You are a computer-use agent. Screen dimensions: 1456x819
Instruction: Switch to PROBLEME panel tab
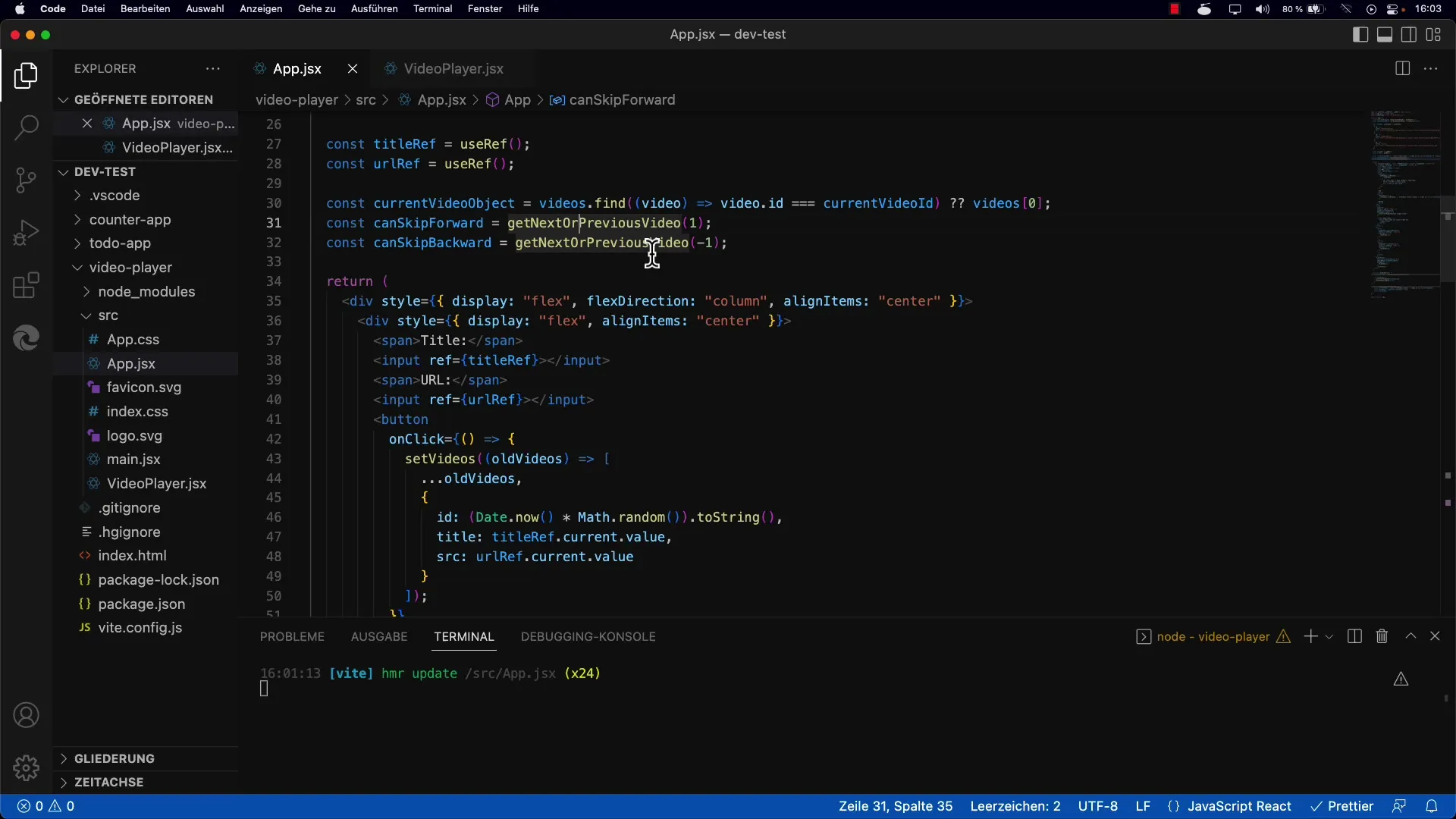click(292, 636)
